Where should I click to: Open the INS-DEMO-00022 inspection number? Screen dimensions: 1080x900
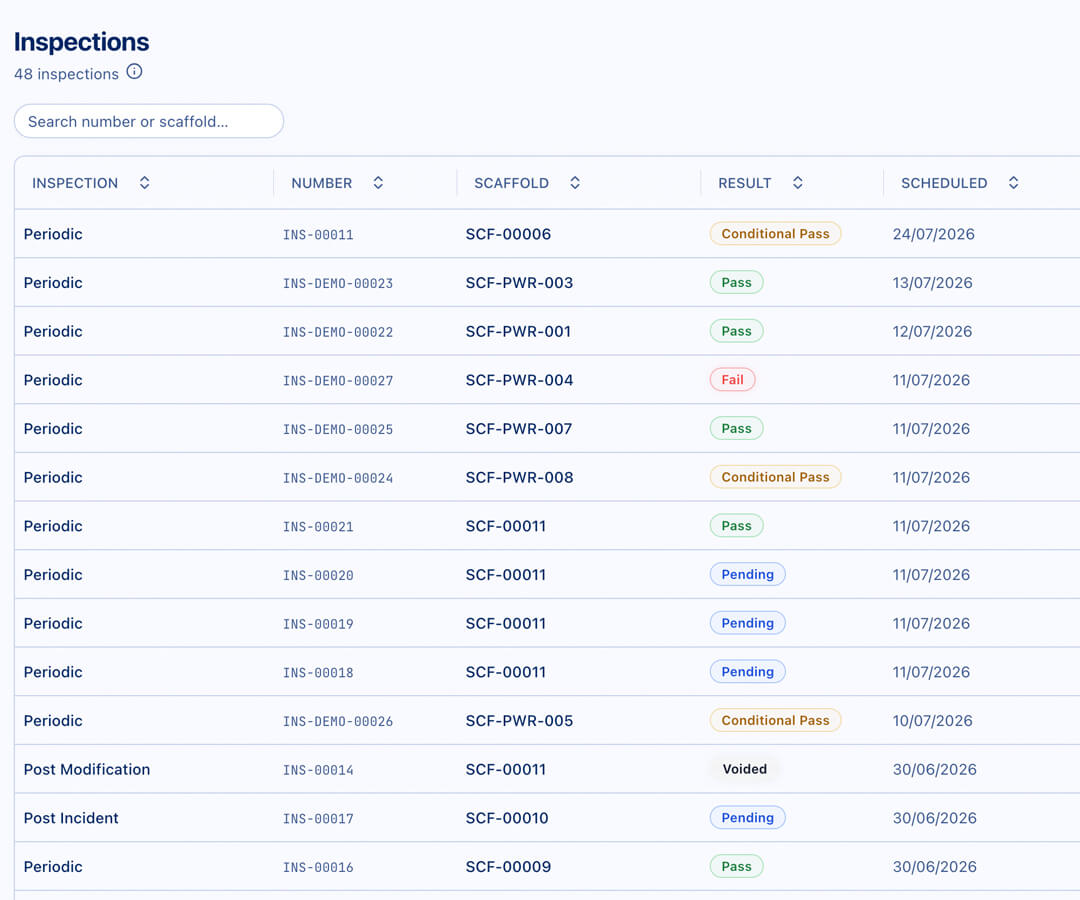tap(338, 332)
